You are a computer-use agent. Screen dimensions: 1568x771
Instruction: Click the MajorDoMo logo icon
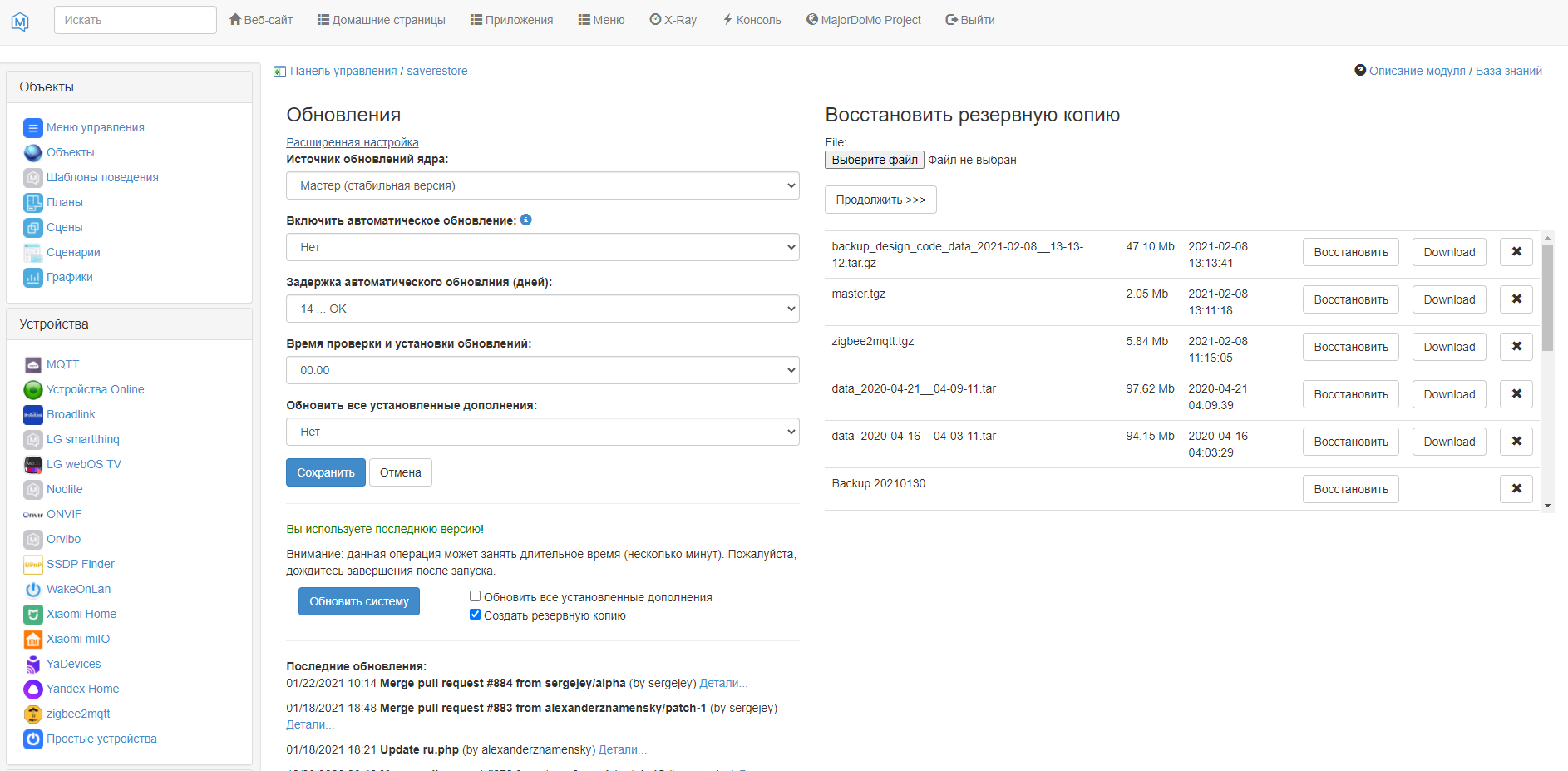pyautogui.click(x=20, y=22)
